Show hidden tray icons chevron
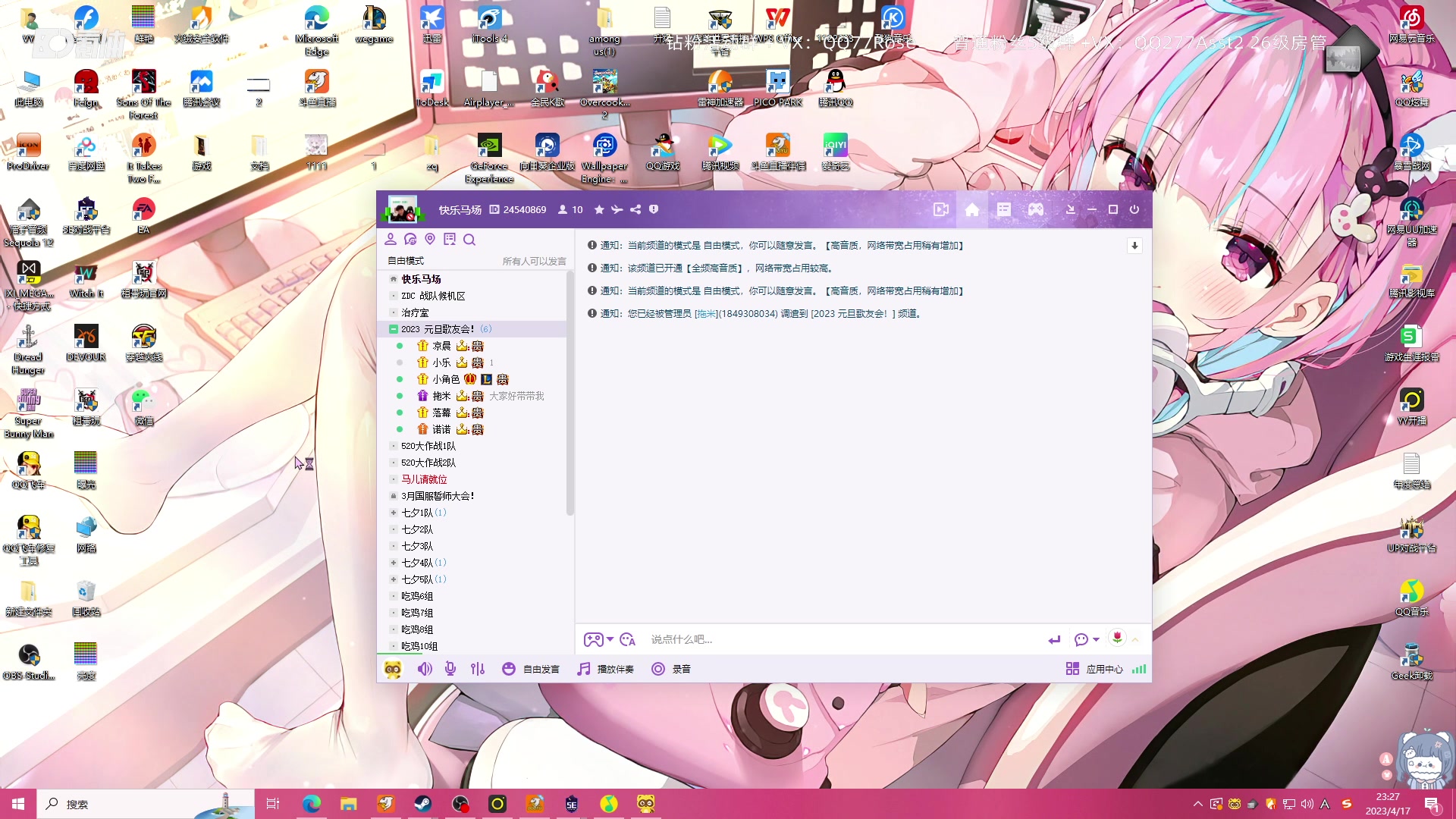Screen dimensions: 1456x819 click(x=1197, y=804)
